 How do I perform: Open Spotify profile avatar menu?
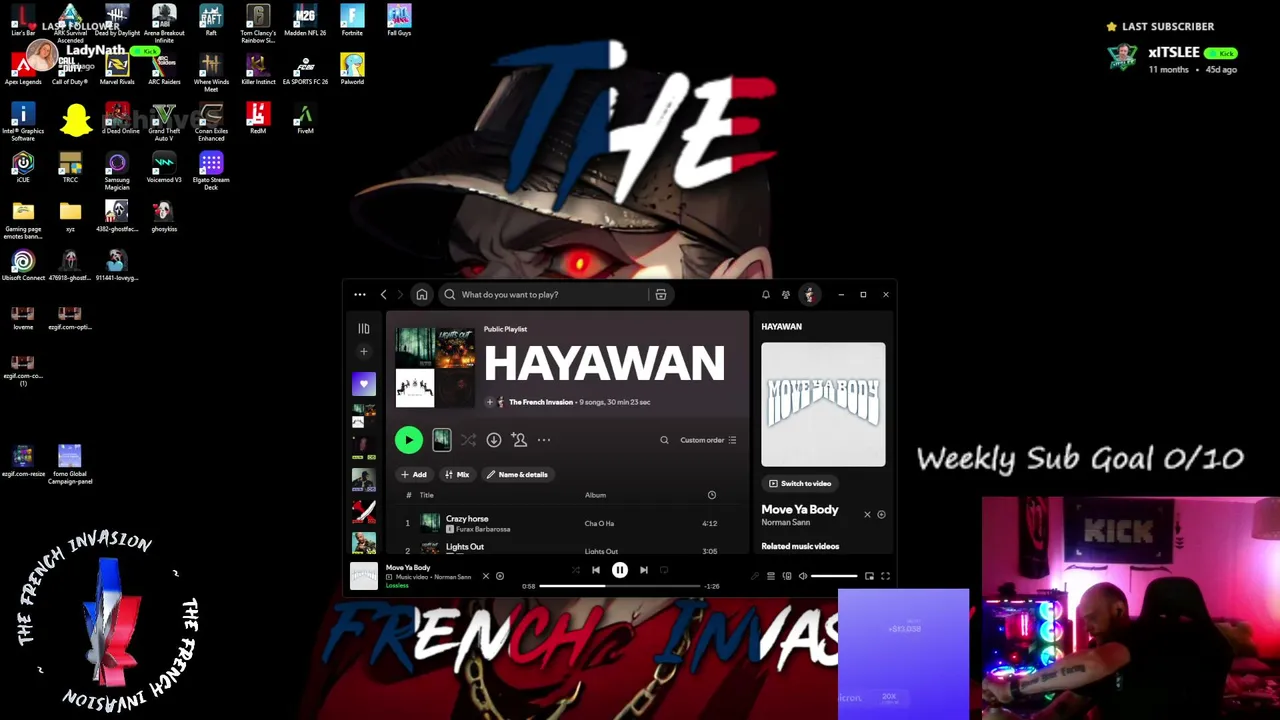(x=809, y=295)
